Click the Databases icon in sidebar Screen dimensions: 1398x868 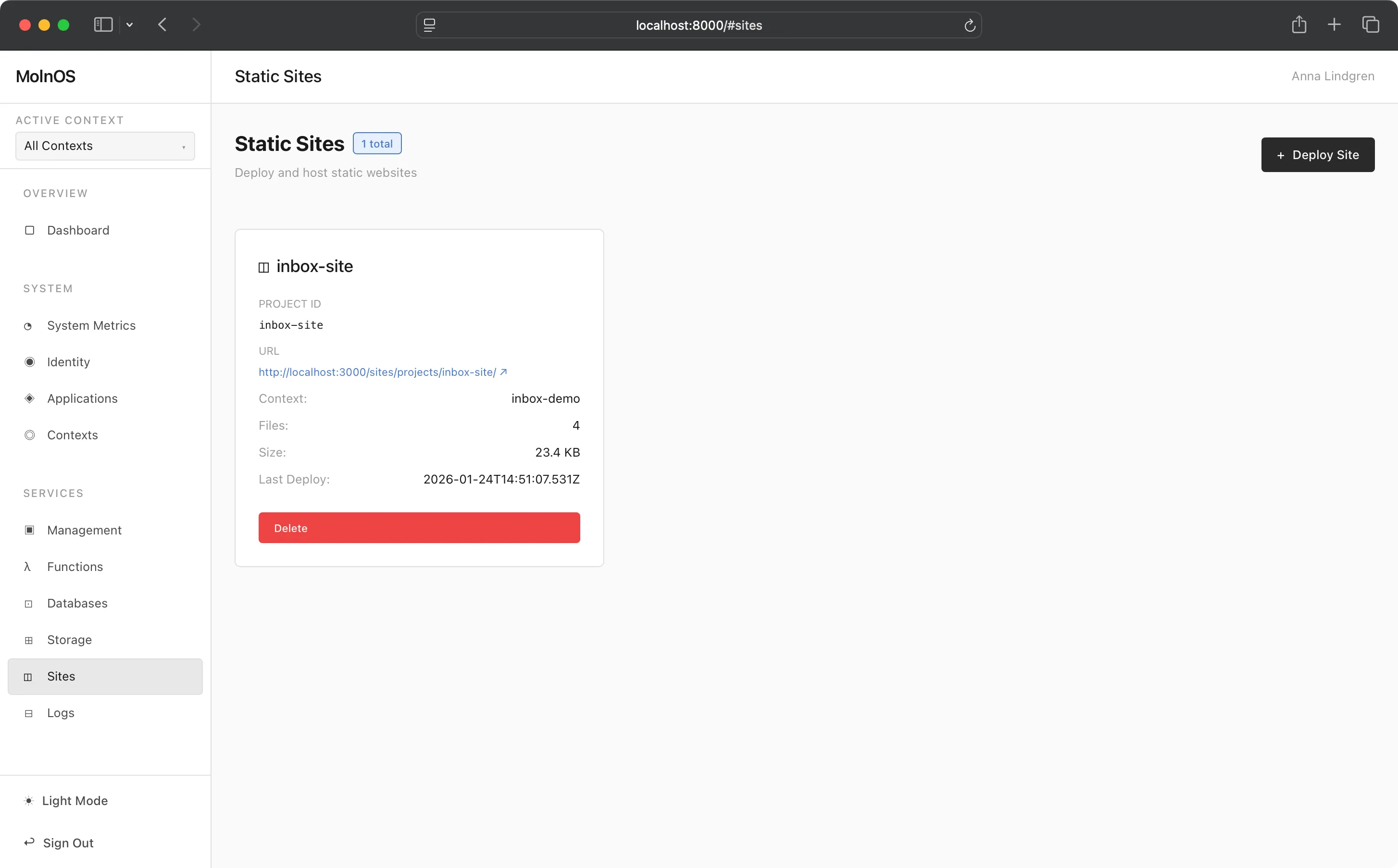click(29, 603)
